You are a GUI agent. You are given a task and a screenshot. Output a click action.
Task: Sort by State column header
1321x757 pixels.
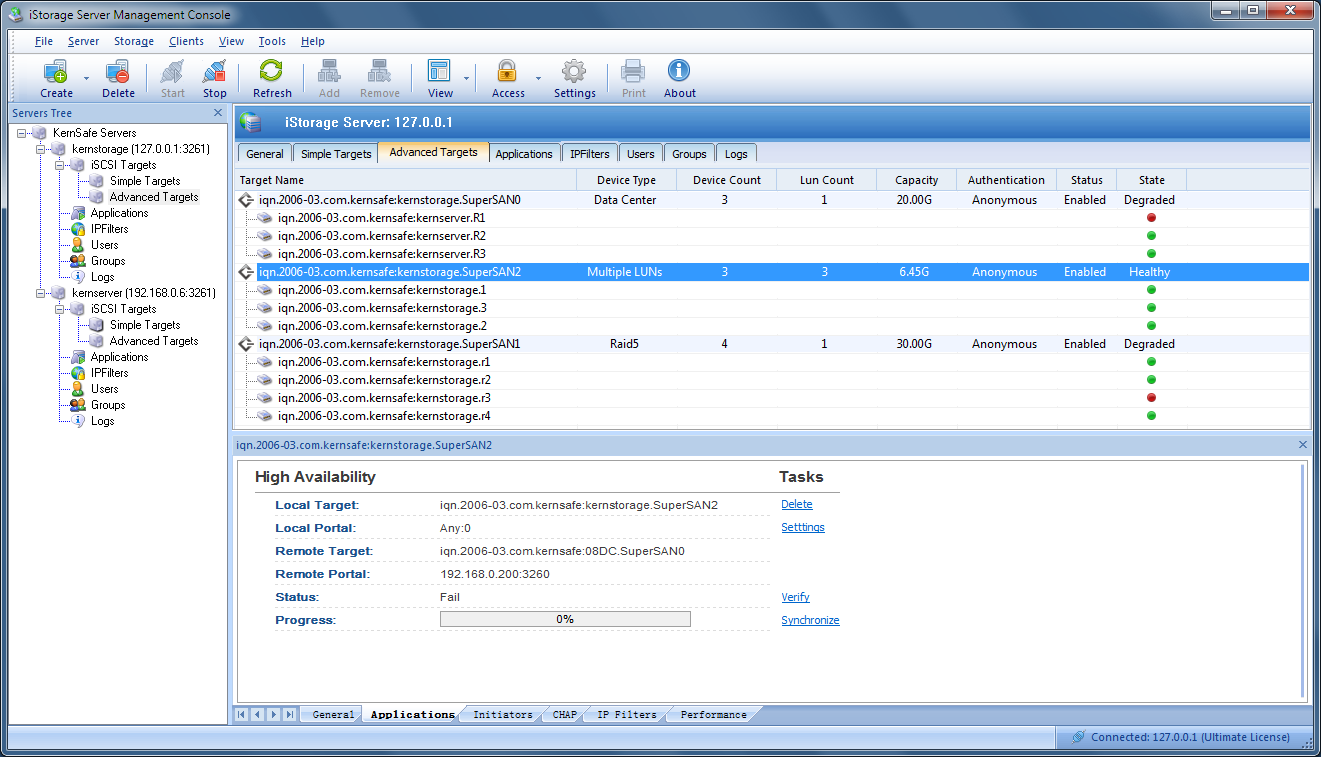tap(1151, 180)
